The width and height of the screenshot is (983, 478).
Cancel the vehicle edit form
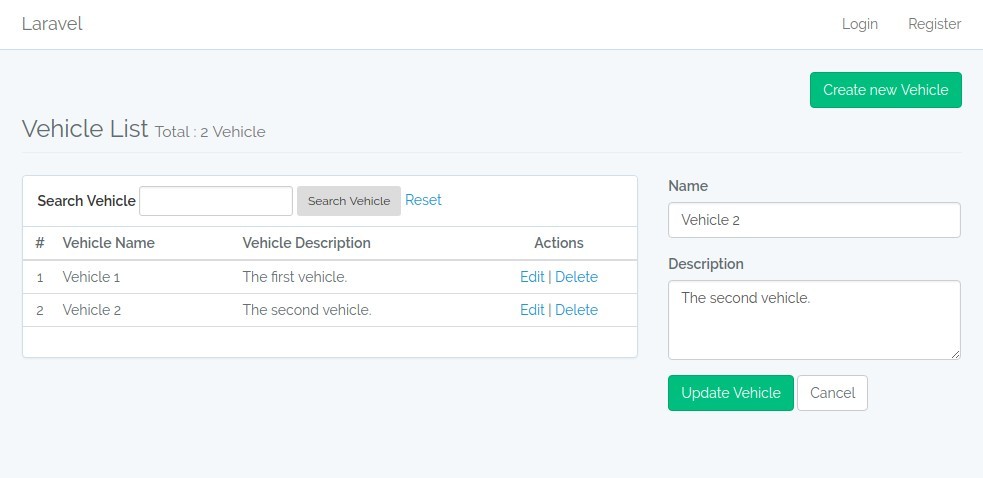[832, 393]
